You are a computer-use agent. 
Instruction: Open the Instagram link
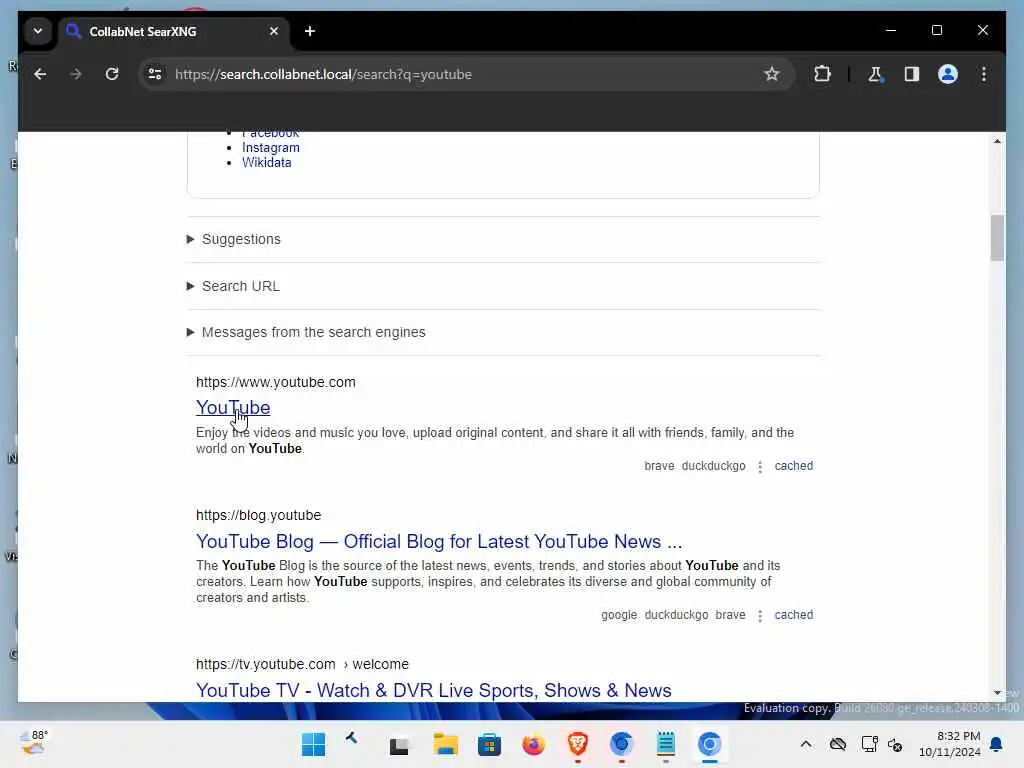pos(270,148)
